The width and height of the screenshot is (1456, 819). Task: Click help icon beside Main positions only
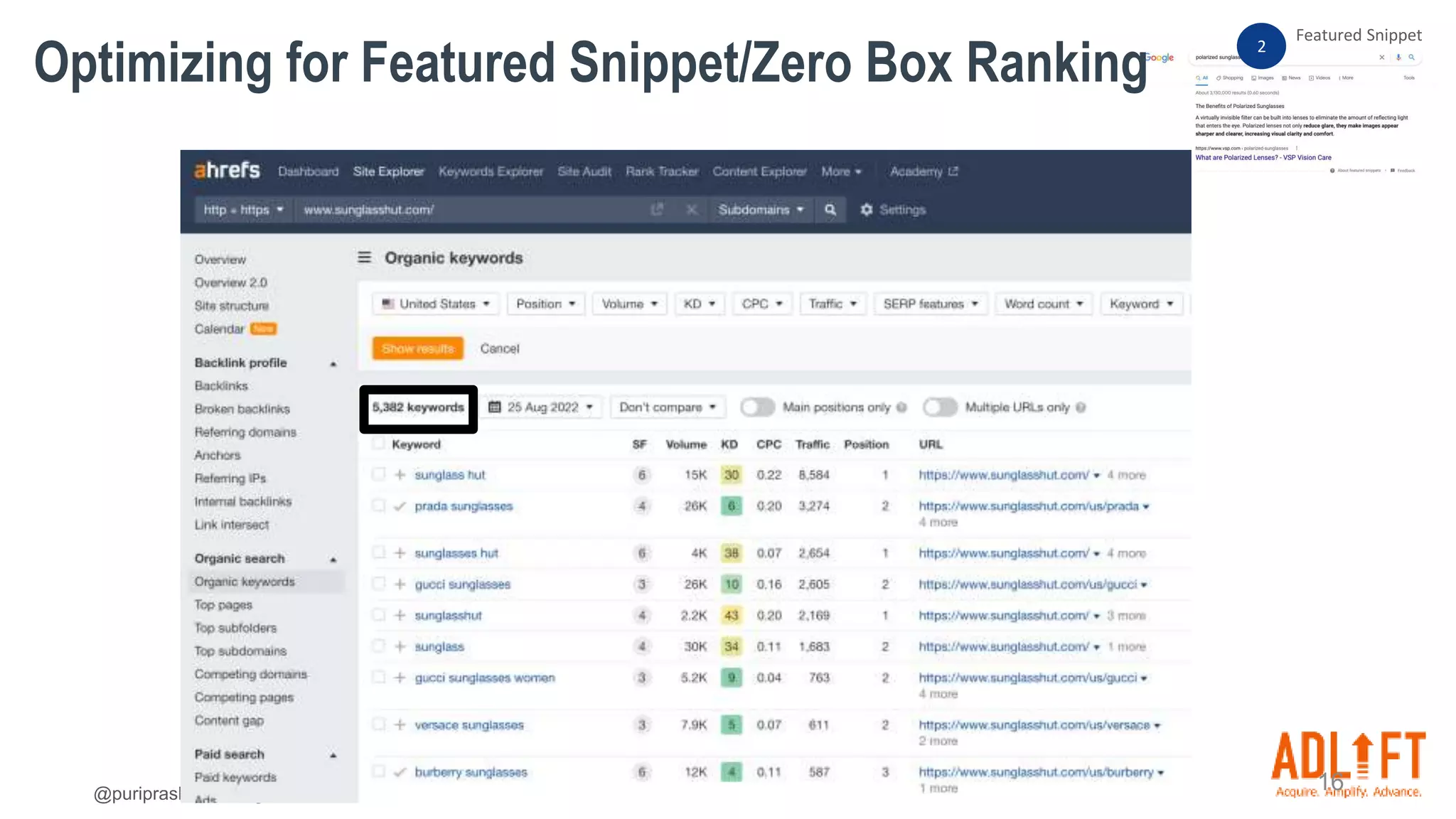[901, 407]
